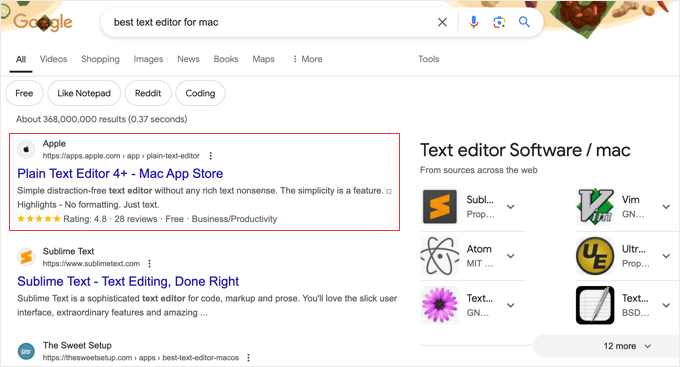The image size is (680, 367).
Task: Select the purple flower Text app icon
Action: [x=440, y=305]
